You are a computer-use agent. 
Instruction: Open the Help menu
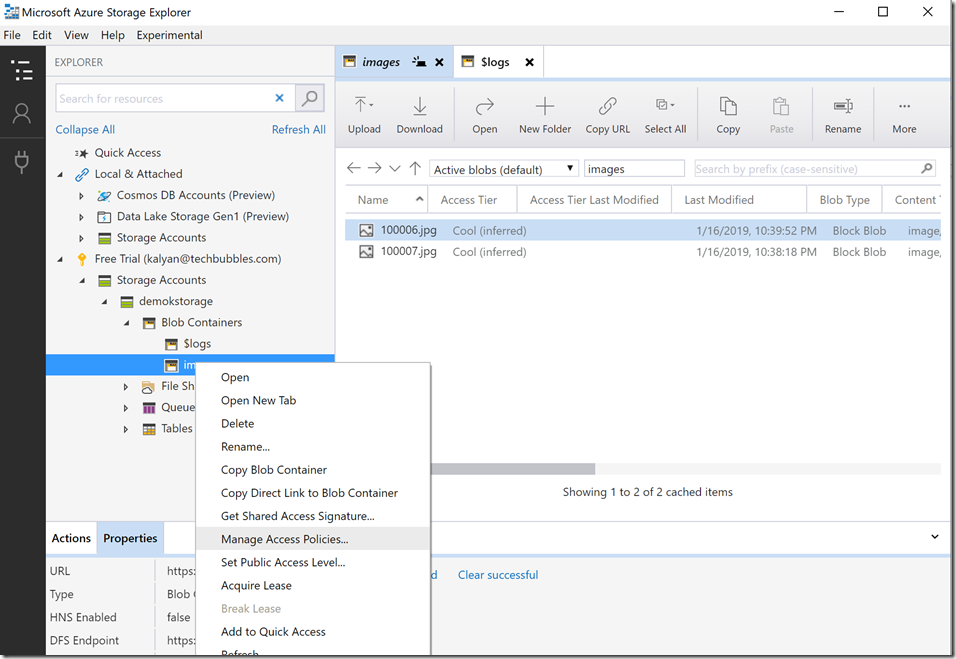[x=113, y=35]
